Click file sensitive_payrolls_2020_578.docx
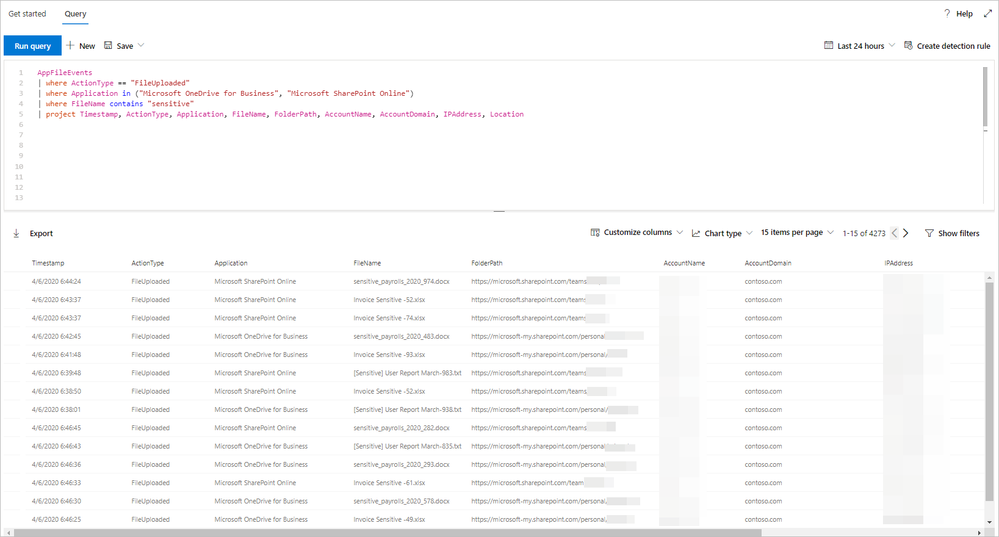 tap(401, 501)
